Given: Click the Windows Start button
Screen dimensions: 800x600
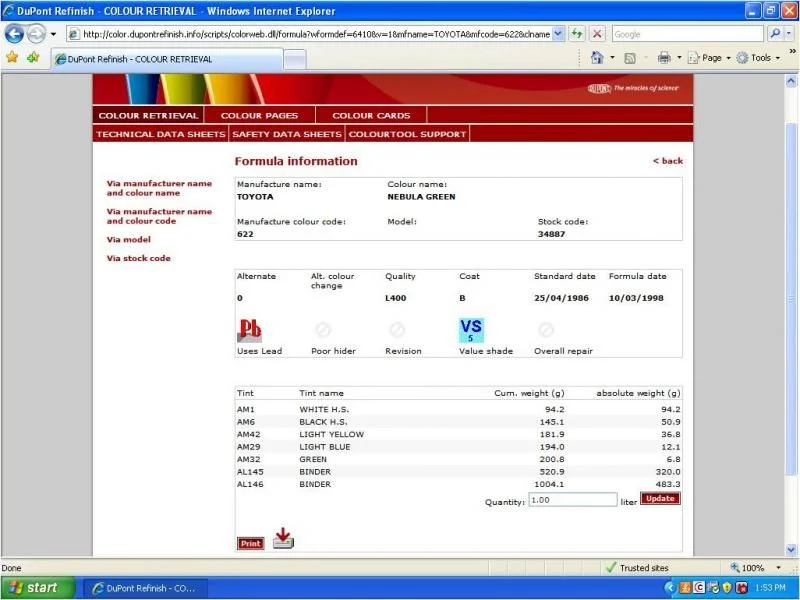Looking at the screenshot, I should [x=34, y=588].
